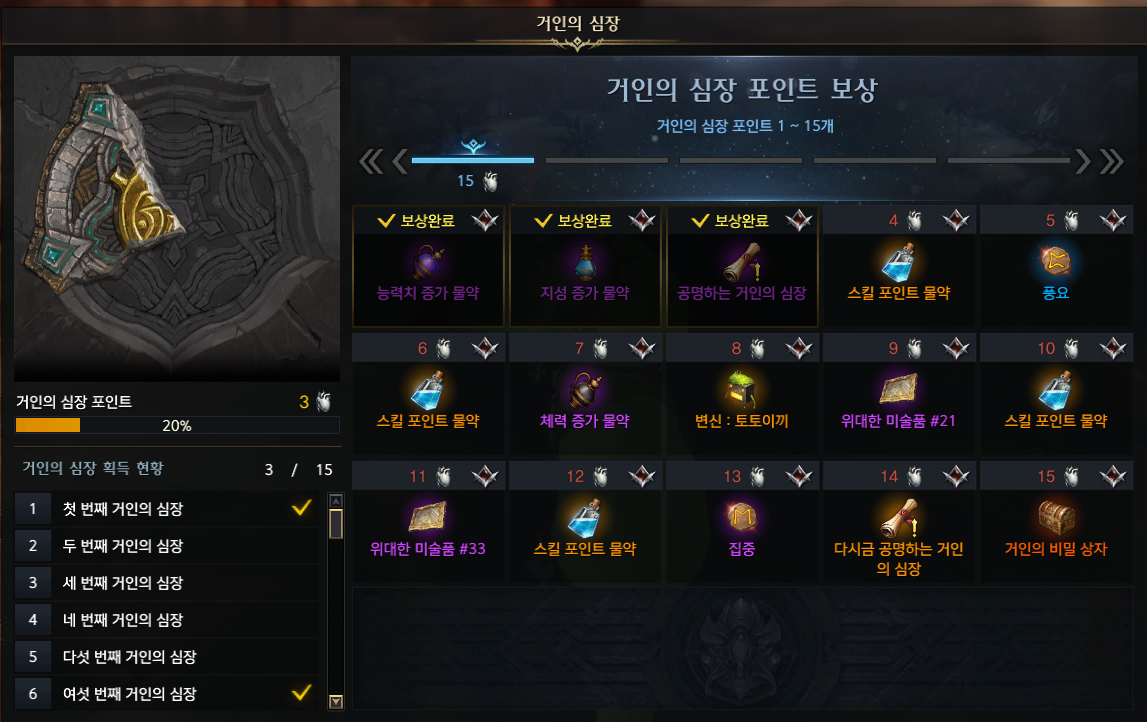Click the 위대한 미술품 #33 icon
1147x722 pixels.
(427, 517)
